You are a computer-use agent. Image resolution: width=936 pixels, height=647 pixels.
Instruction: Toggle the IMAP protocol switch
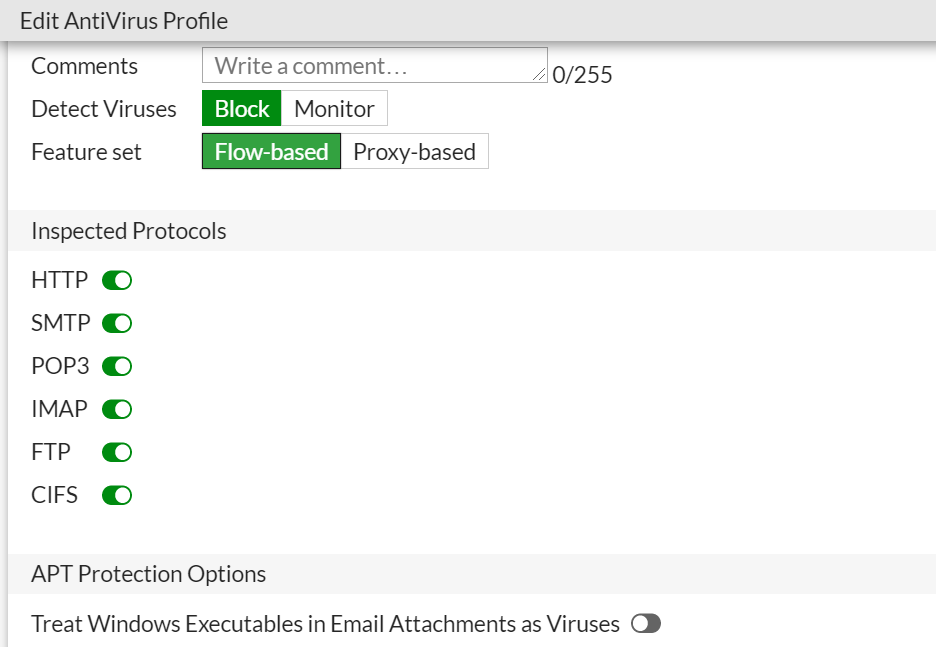coord(117,410)
